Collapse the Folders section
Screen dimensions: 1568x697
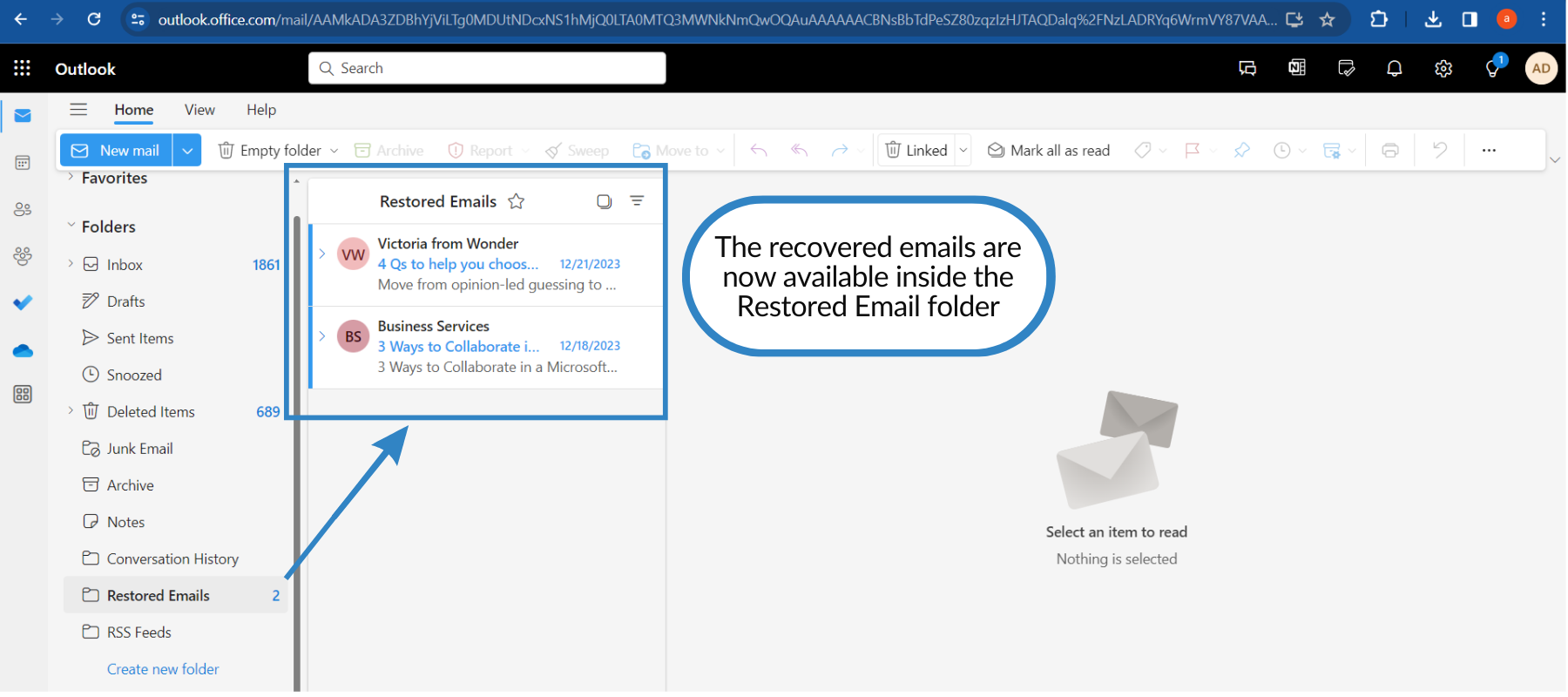(x=71, y=226)
